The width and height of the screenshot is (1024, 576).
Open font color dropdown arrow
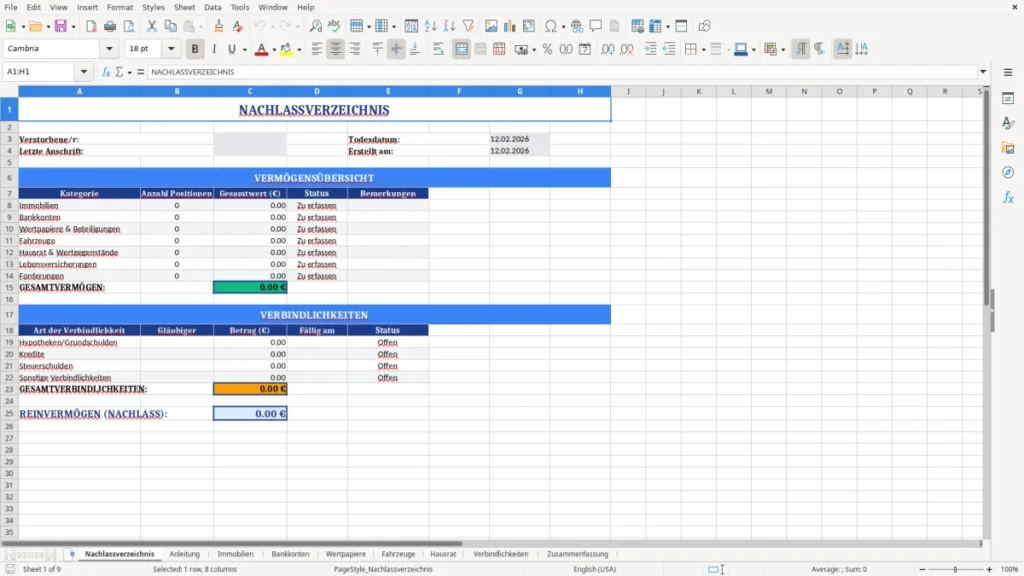pos(274,50)
